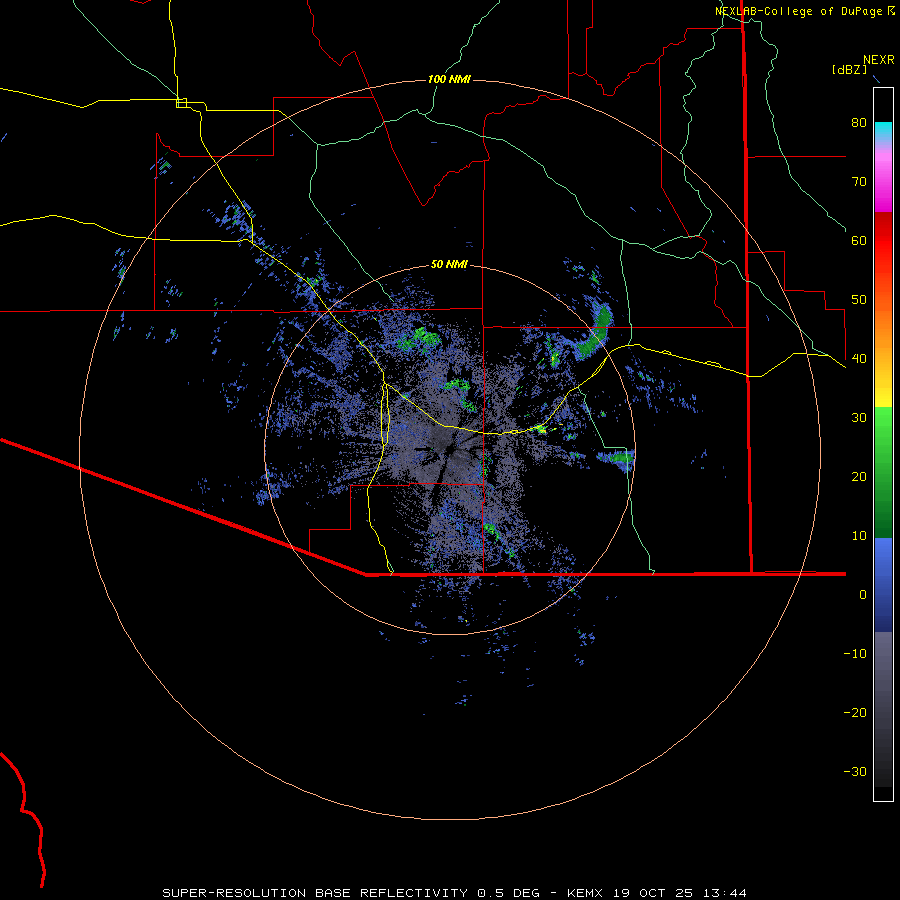The width and height of the screenshot is (900, 900).
Task: Click the 0 dBZ scale value
Action: click(x=863, y=595)
